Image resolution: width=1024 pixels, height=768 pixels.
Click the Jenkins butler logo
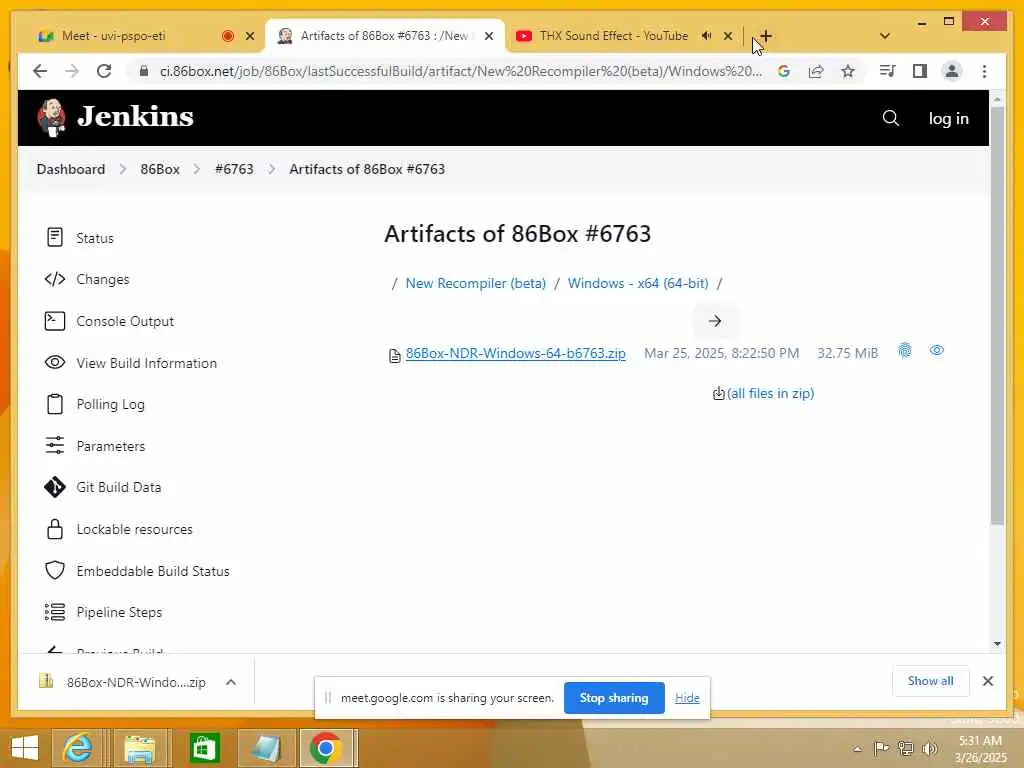click(x=52, y=118)
